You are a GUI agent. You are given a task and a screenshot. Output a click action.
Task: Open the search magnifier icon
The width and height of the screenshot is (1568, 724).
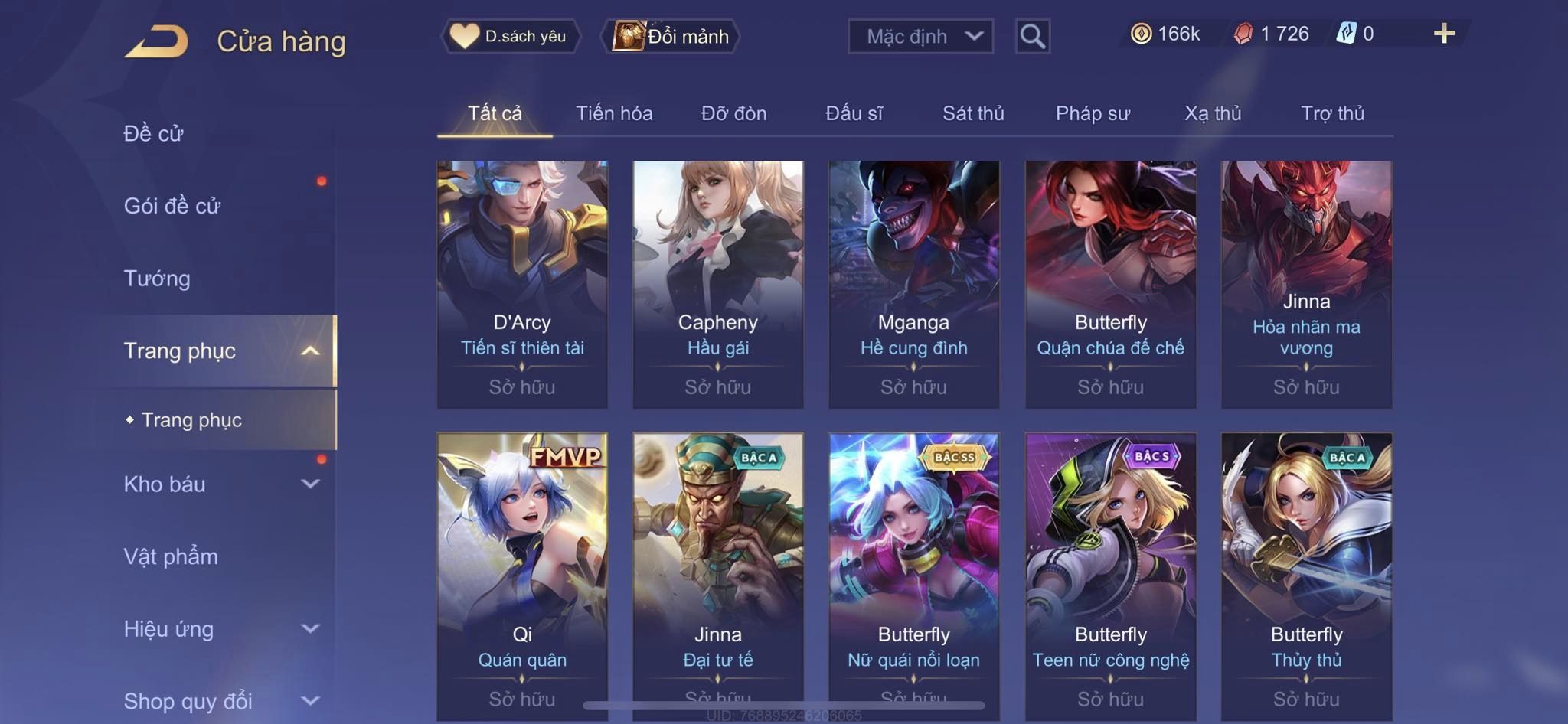(1032, 36)
